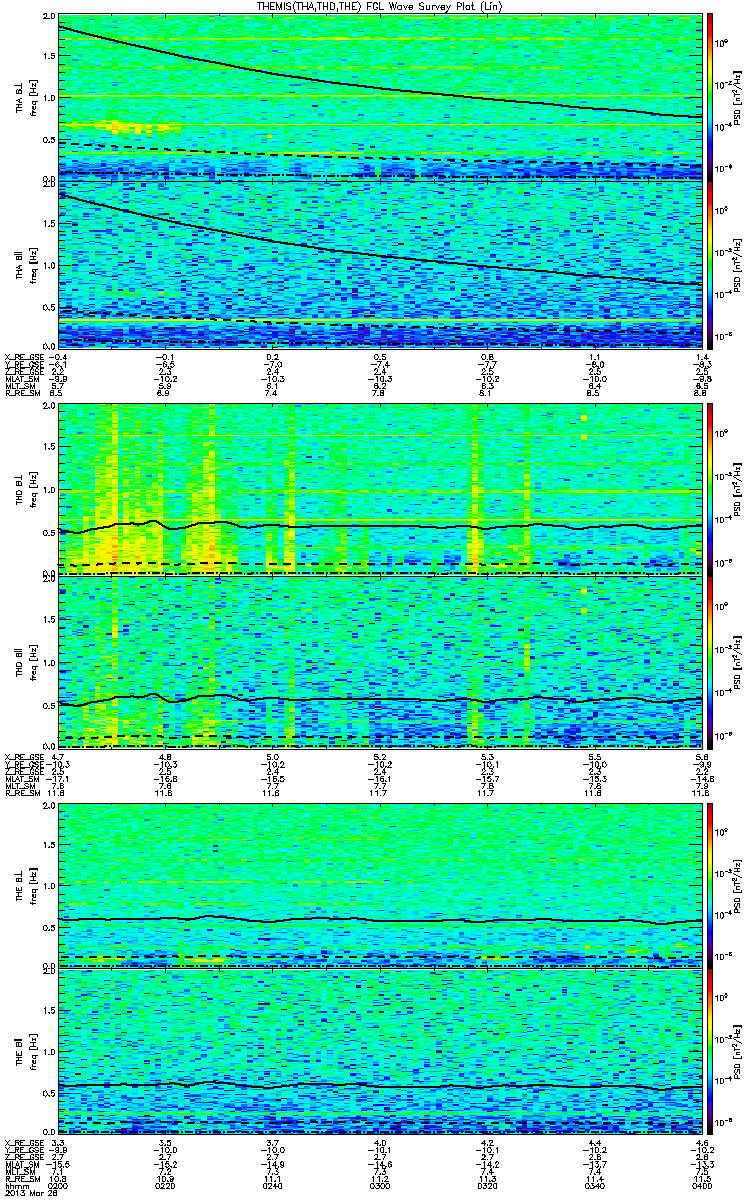Click the THD B-parallel spectrogram panel

[380, 661]
